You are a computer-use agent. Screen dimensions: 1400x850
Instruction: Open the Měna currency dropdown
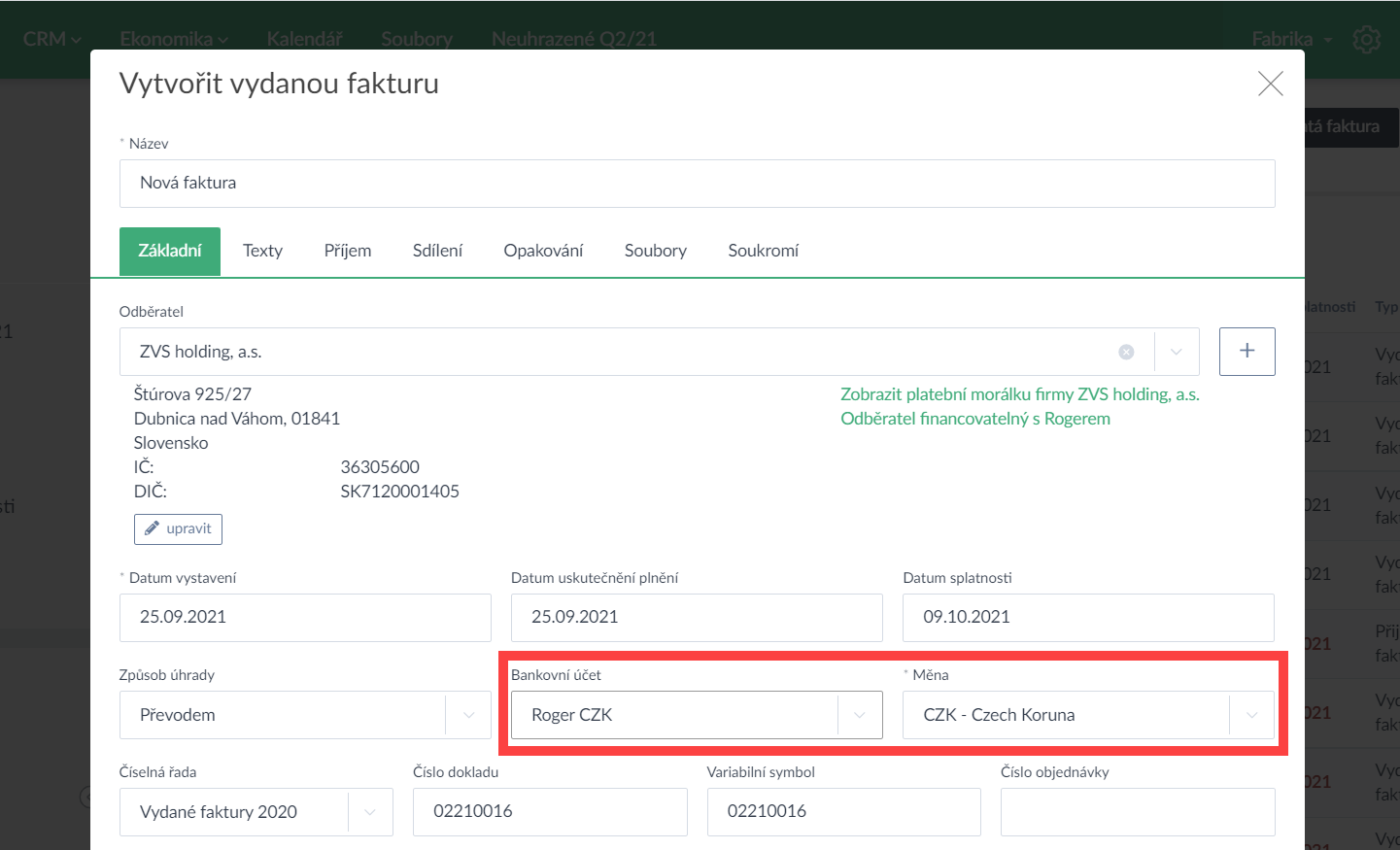click(1251, 715)
